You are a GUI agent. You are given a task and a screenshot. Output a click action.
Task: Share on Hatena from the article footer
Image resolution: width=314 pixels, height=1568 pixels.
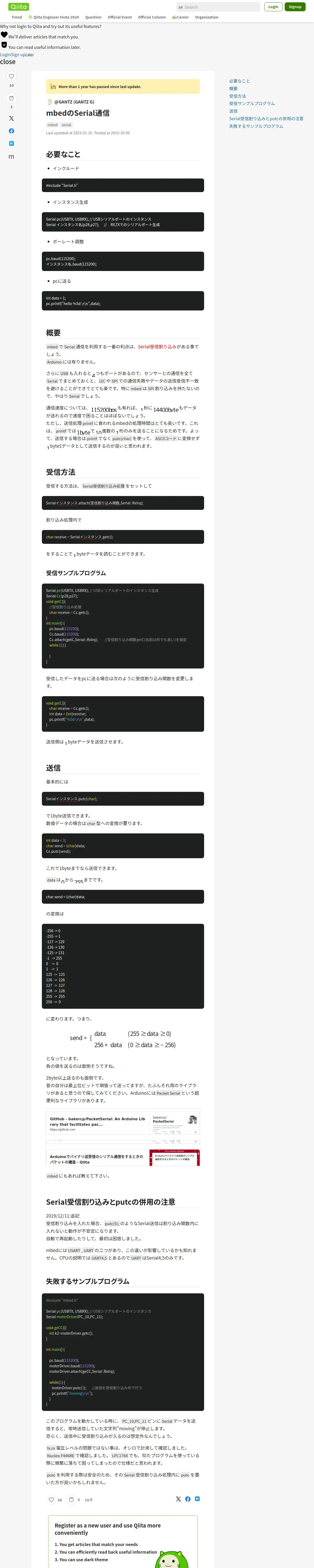pos(197,1498)
